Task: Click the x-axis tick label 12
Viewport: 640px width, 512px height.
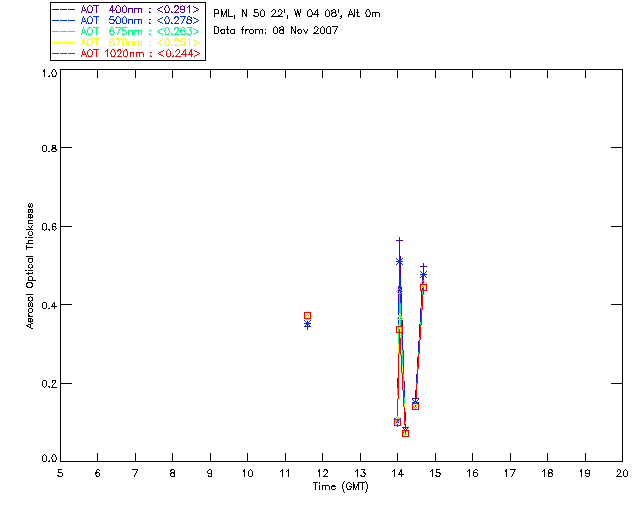Action: pyautogui.click(x=322, y=473)
